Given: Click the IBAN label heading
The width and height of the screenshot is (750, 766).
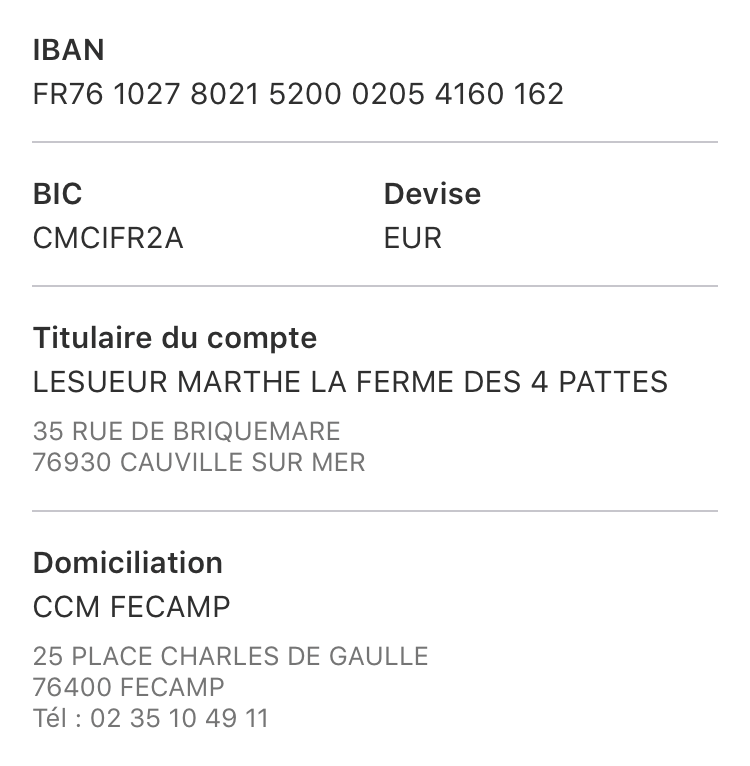Looking at the screenshot, I should (x=68, y=50).
